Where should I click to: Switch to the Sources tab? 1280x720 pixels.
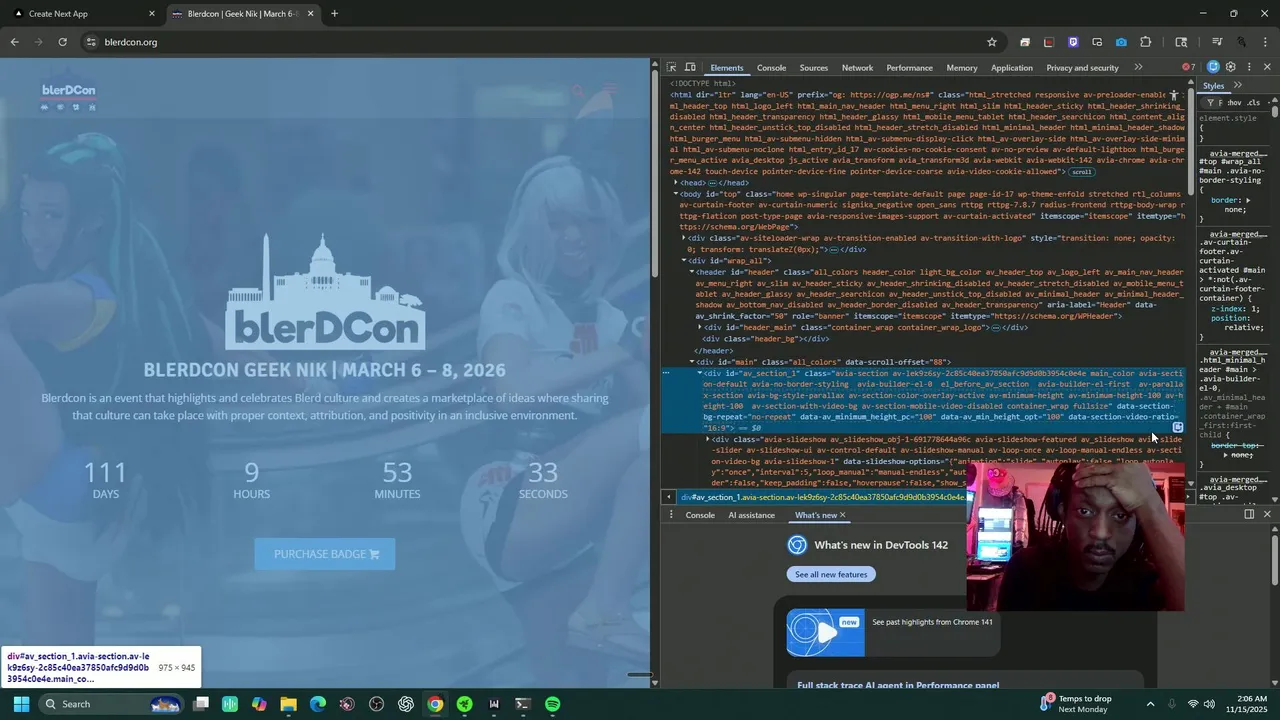pos(813,68)
